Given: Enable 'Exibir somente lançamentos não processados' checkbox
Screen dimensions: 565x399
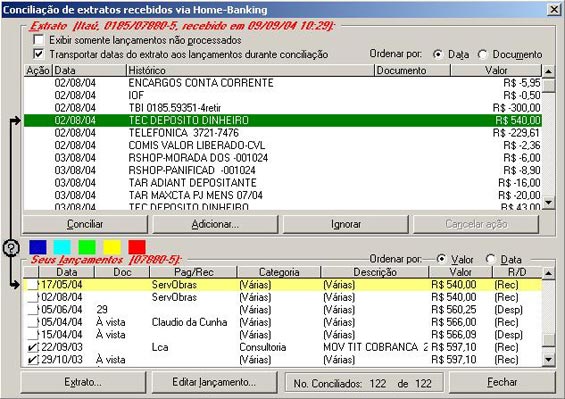Looking at the screenshot, I should point(39,40).
